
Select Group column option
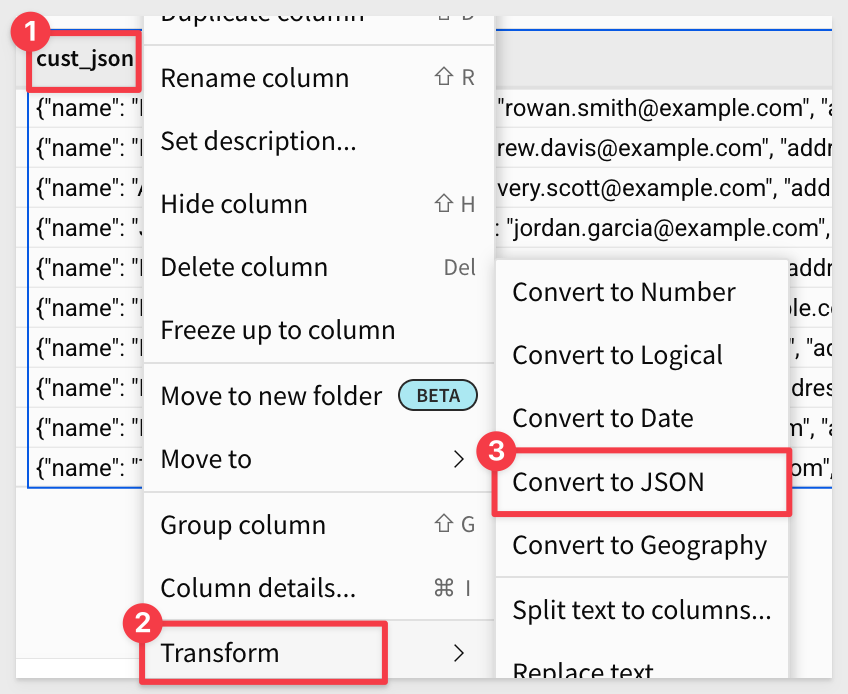pyautogui.click(x=319, y=525)
